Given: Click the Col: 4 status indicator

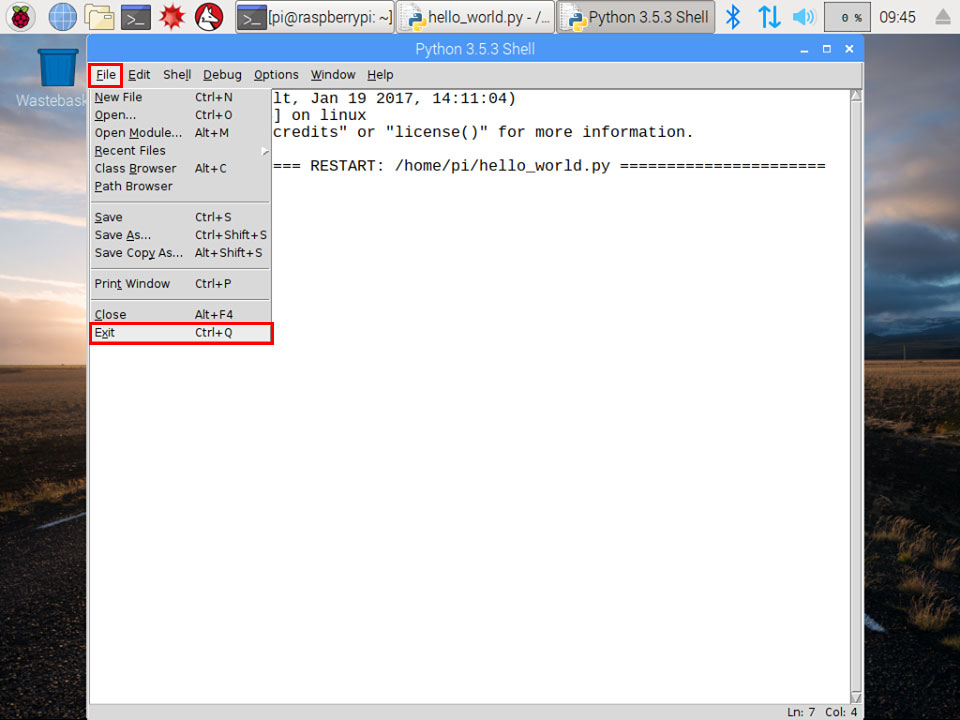Looking at the screenshot, I should click(x=841, y=712).
